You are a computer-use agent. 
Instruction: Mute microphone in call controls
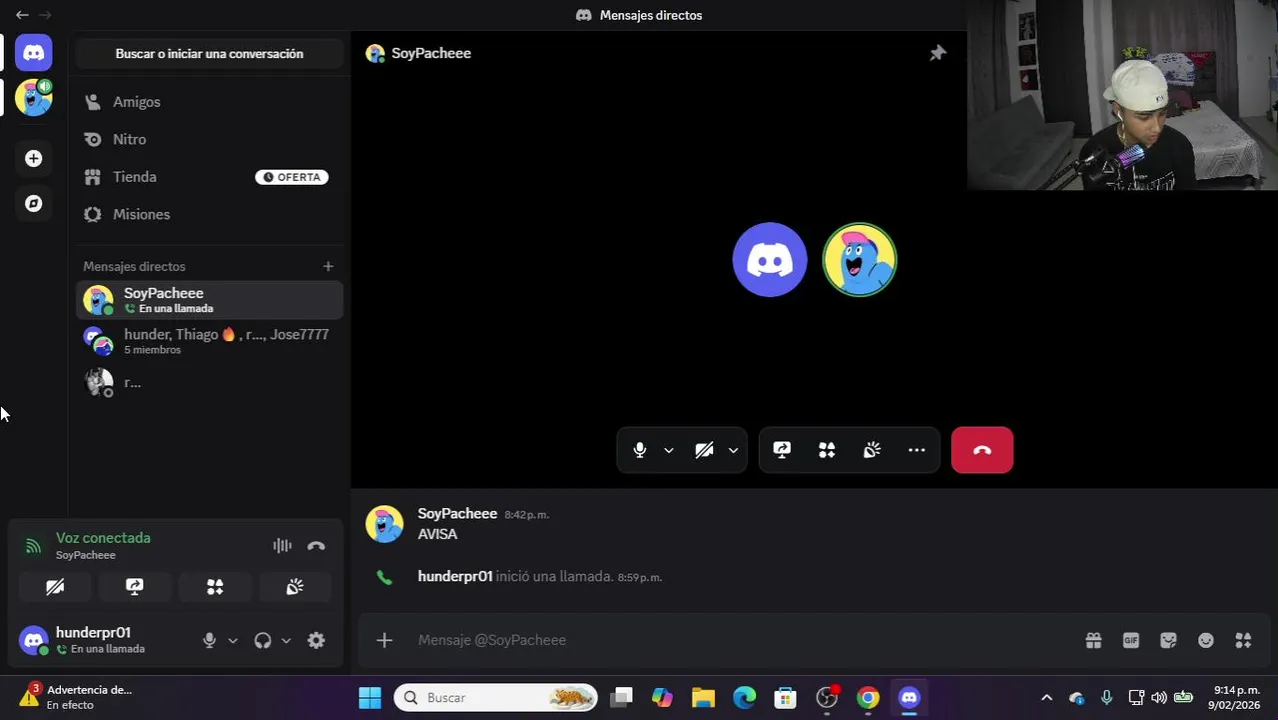640,450
